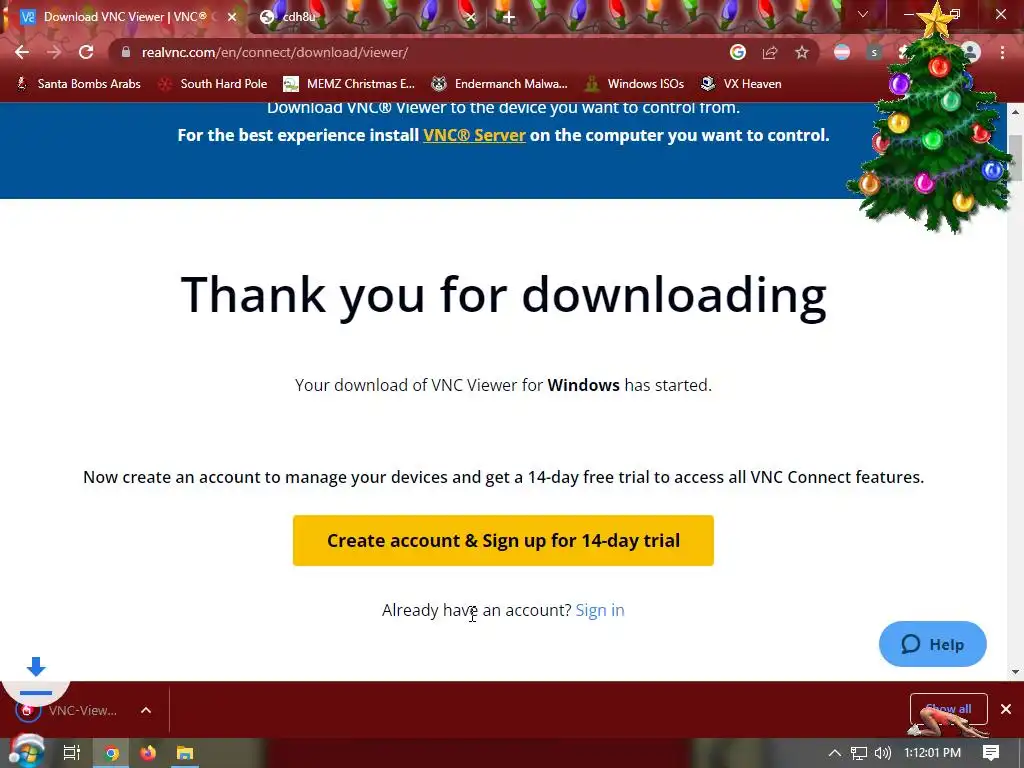Open the Chrome three-dot menu
The height and width of the screenshot is (768, 1024).
click(x=1002, y=52)
